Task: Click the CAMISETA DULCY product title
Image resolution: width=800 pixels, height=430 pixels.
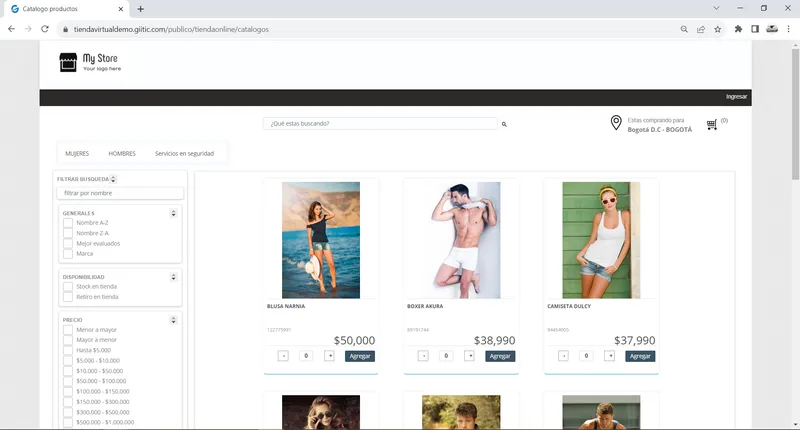Action: point(569,306)
